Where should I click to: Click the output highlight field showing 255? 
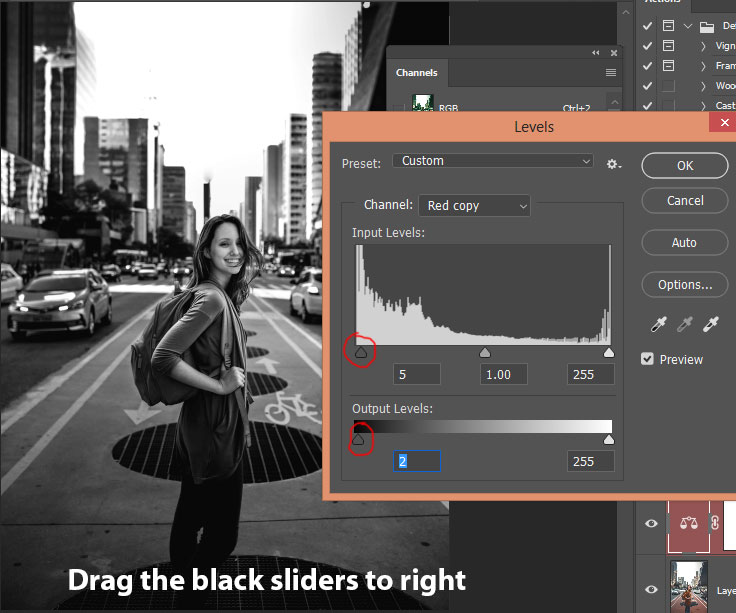(x=590, y=461)
